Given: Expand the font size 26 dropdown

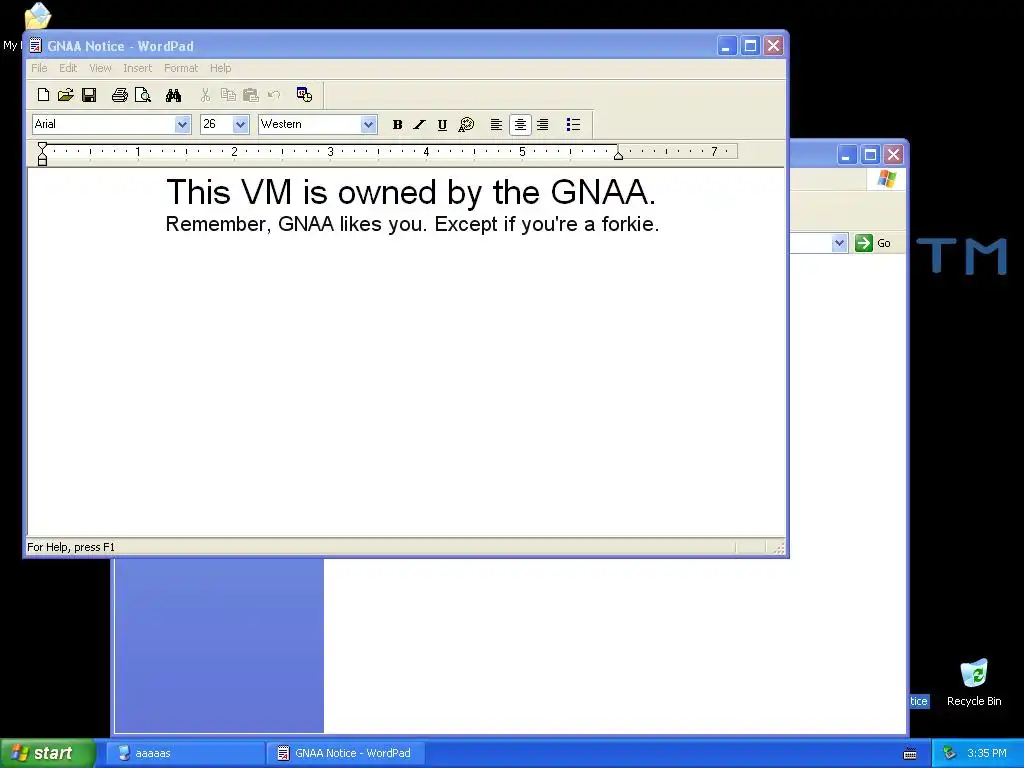Looking at the screenshot, I should (x=240, y=124).
